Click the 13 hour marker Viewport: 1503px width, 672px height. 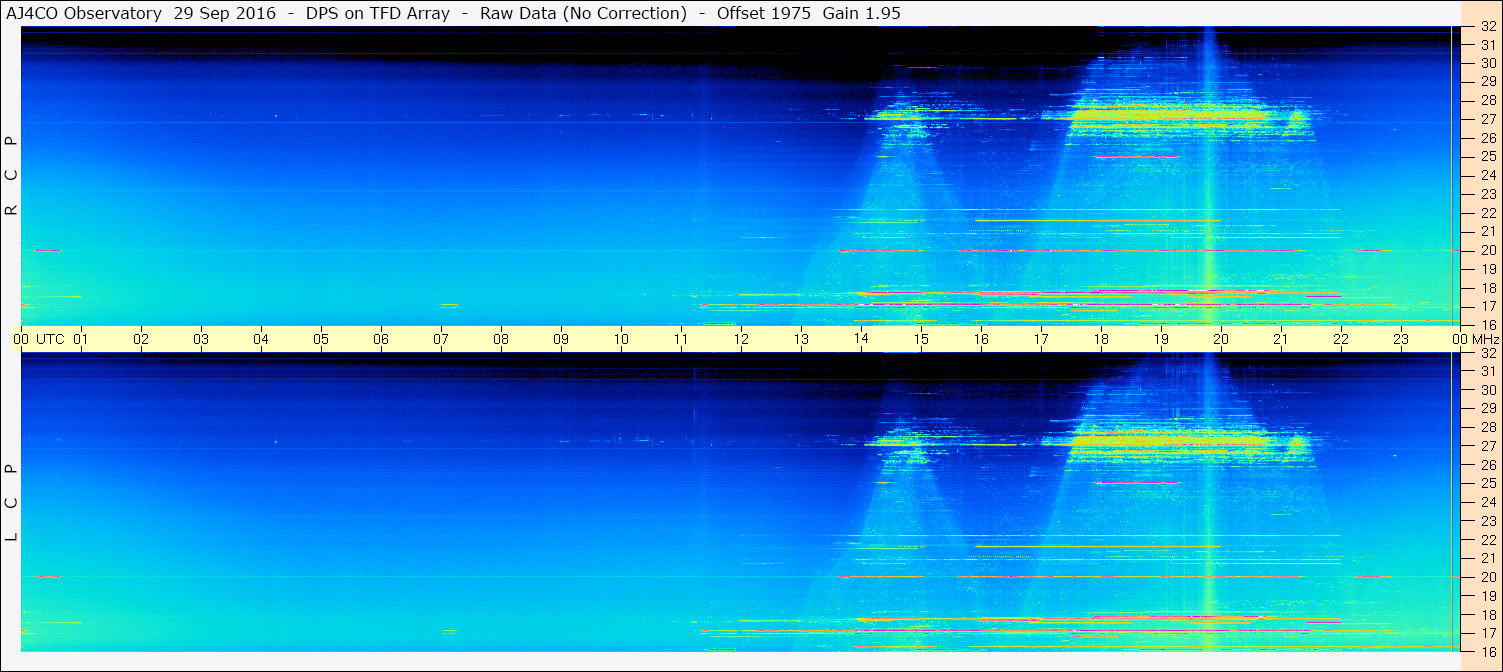801,339
